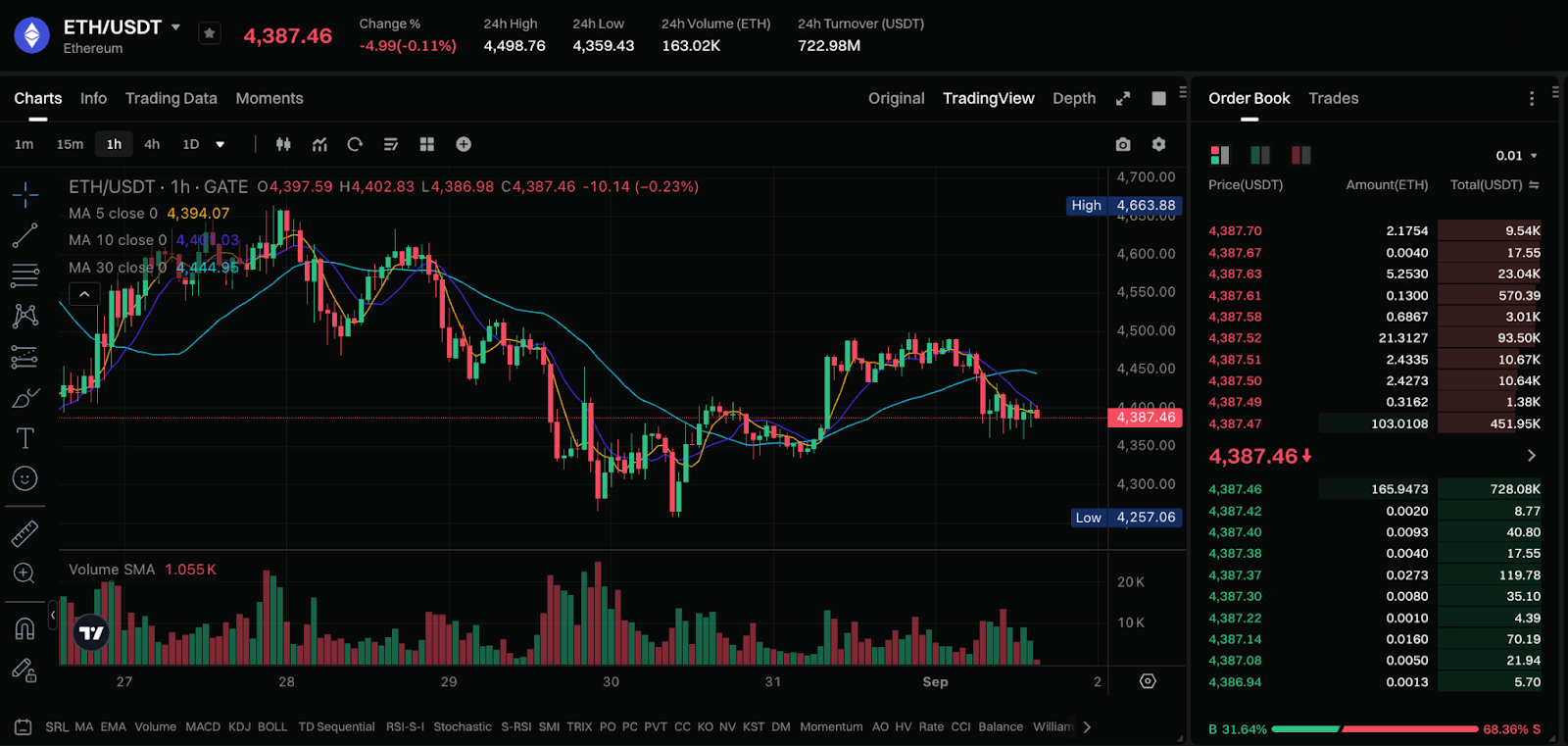Image resolution: width=1568 pixels, height=746 pixels.
Task: Select the brush drawing tool
Action: coord(25,398)
